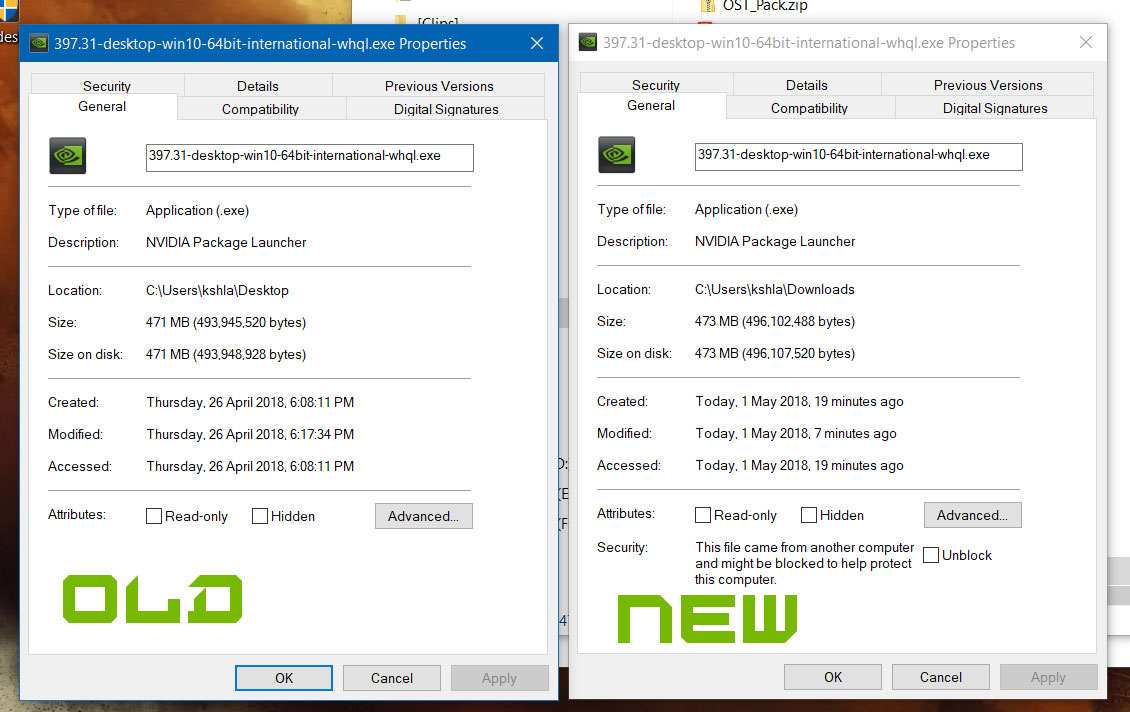Tick Read-only checkbox in left Properties window
This screenshot has height=712, width=1130.
tap(154, 516)
